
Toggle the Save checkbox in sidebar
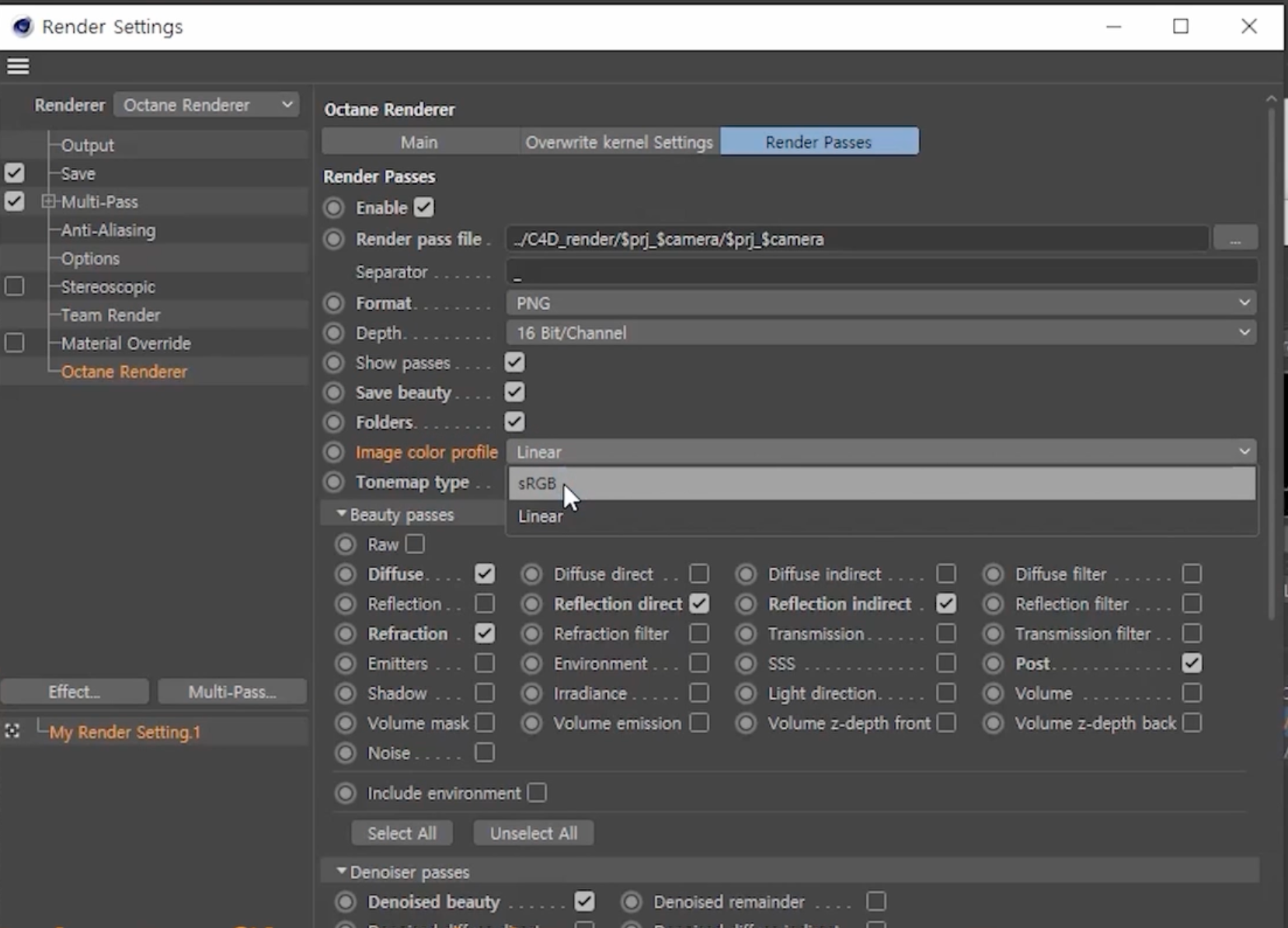[x=14, y=173]
